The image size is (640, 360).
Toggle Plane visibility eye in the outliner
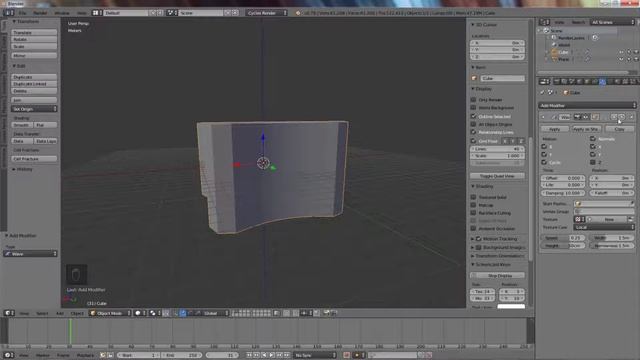[x=621, y=59]
